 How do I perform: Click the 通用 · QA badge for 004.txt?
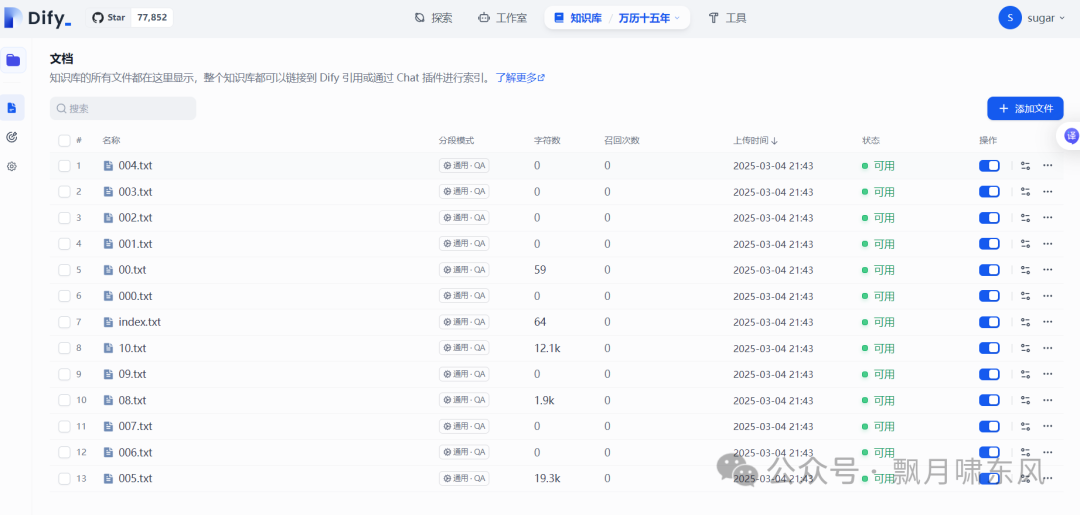point(464,166)
